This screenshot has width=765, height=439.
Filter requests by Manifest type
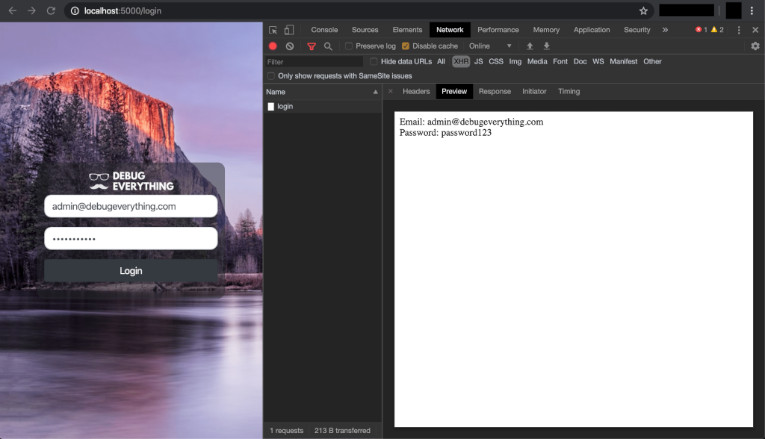click(x=624, y=61)
